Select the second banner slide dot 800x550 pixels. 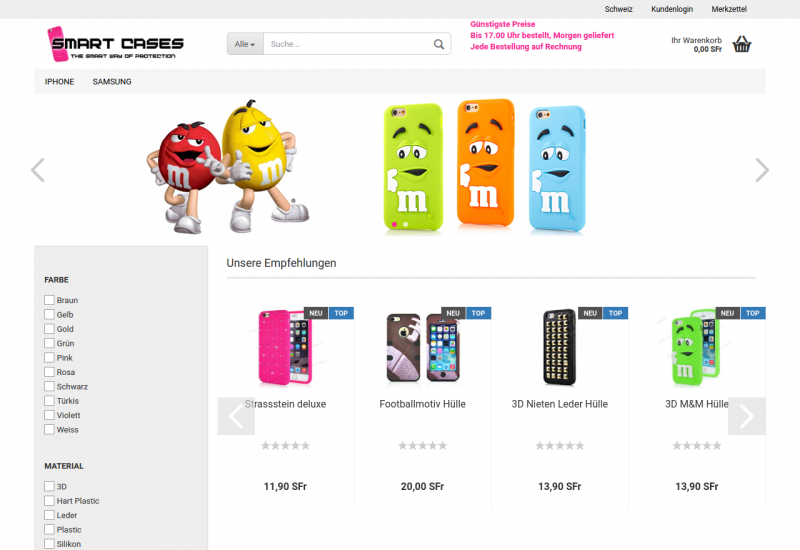406,224
